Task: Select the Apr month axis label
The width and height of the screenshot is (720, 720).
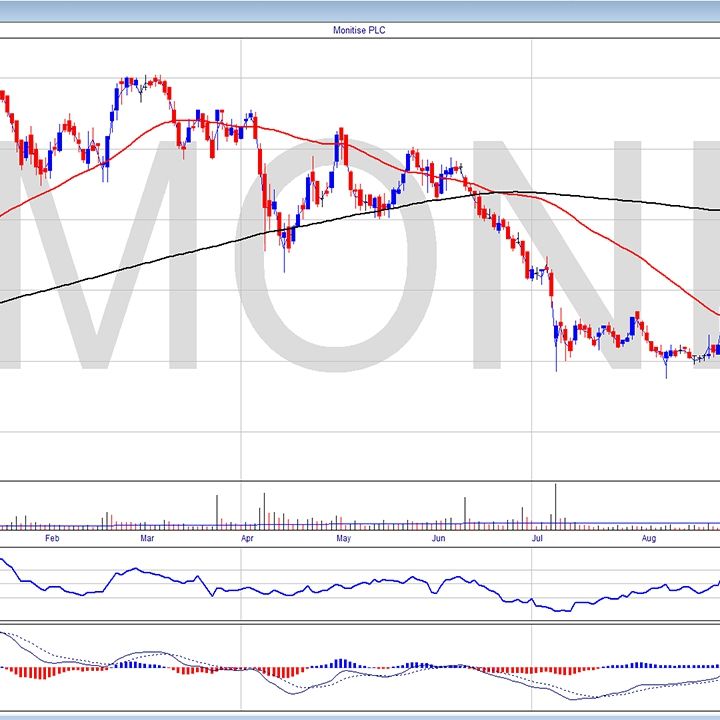Action: 247,539
